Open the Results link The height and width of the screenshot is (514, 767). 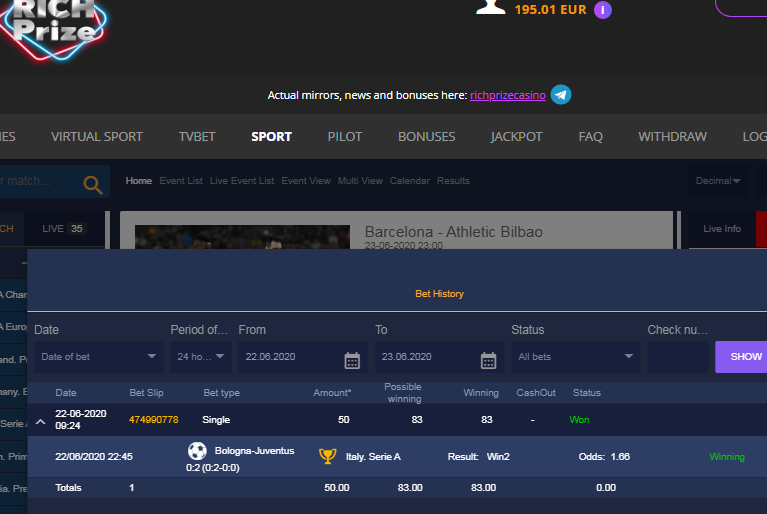pyautogui.click(x=453, y=181)
